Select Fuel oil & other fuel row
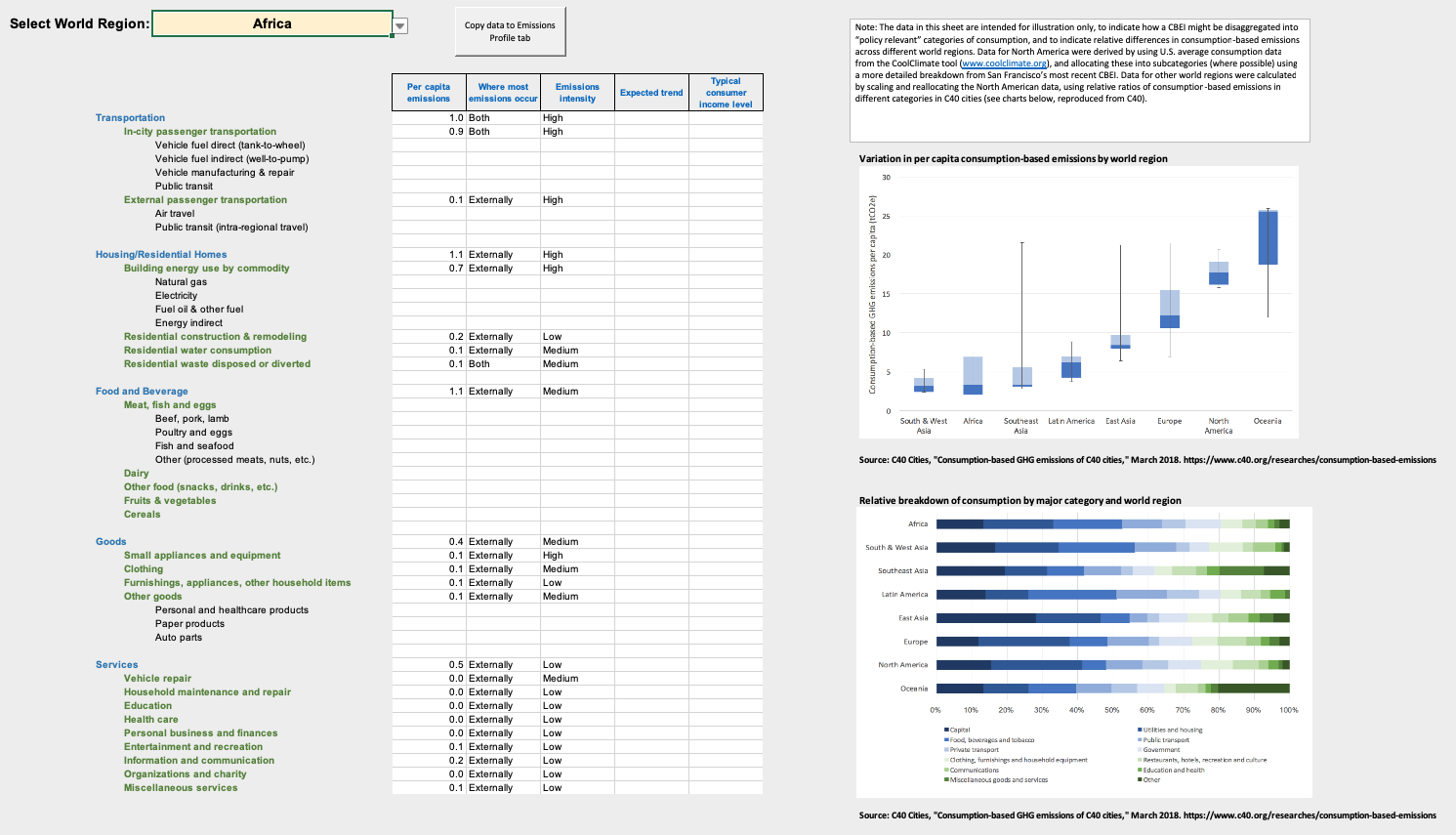The width and height of the screenshot is (1456, 835). coord(199,309)
